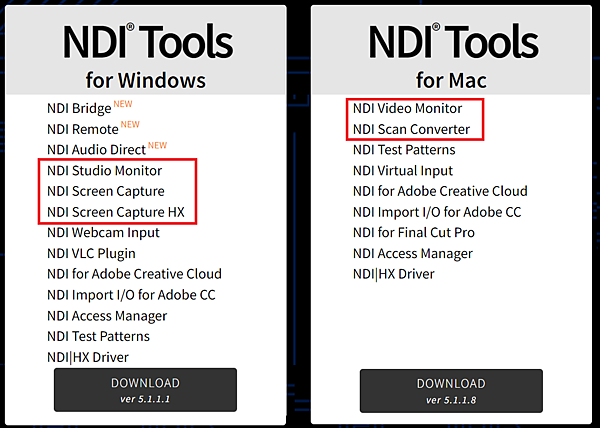600x428 pixels.
Task: Select NDI for Adobe Creative Cloud under Mac
Action: [440, 191]
